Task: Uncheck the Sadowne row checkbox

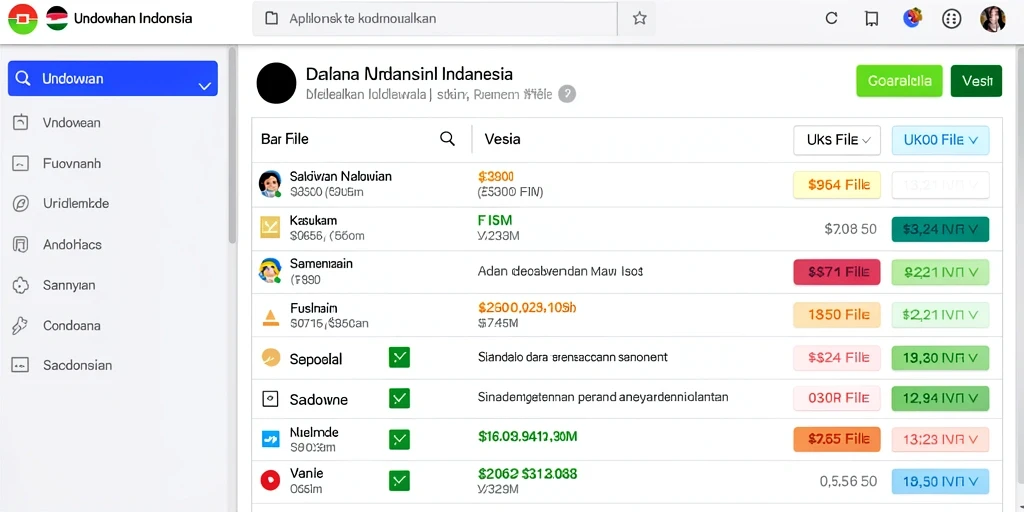Action: [399, 398]
